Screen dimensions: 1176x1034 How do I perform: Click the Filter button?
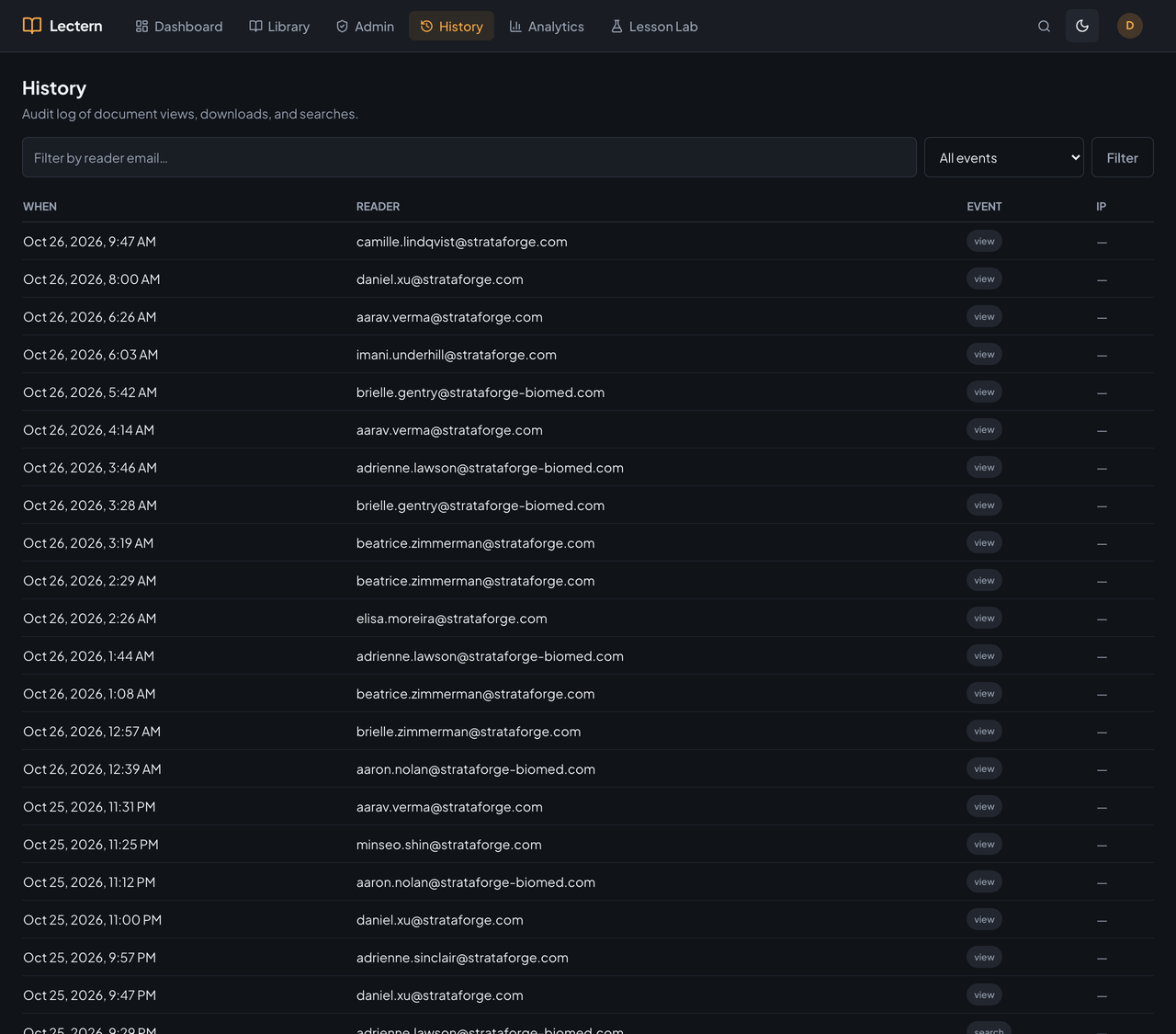pos(1123,158)
